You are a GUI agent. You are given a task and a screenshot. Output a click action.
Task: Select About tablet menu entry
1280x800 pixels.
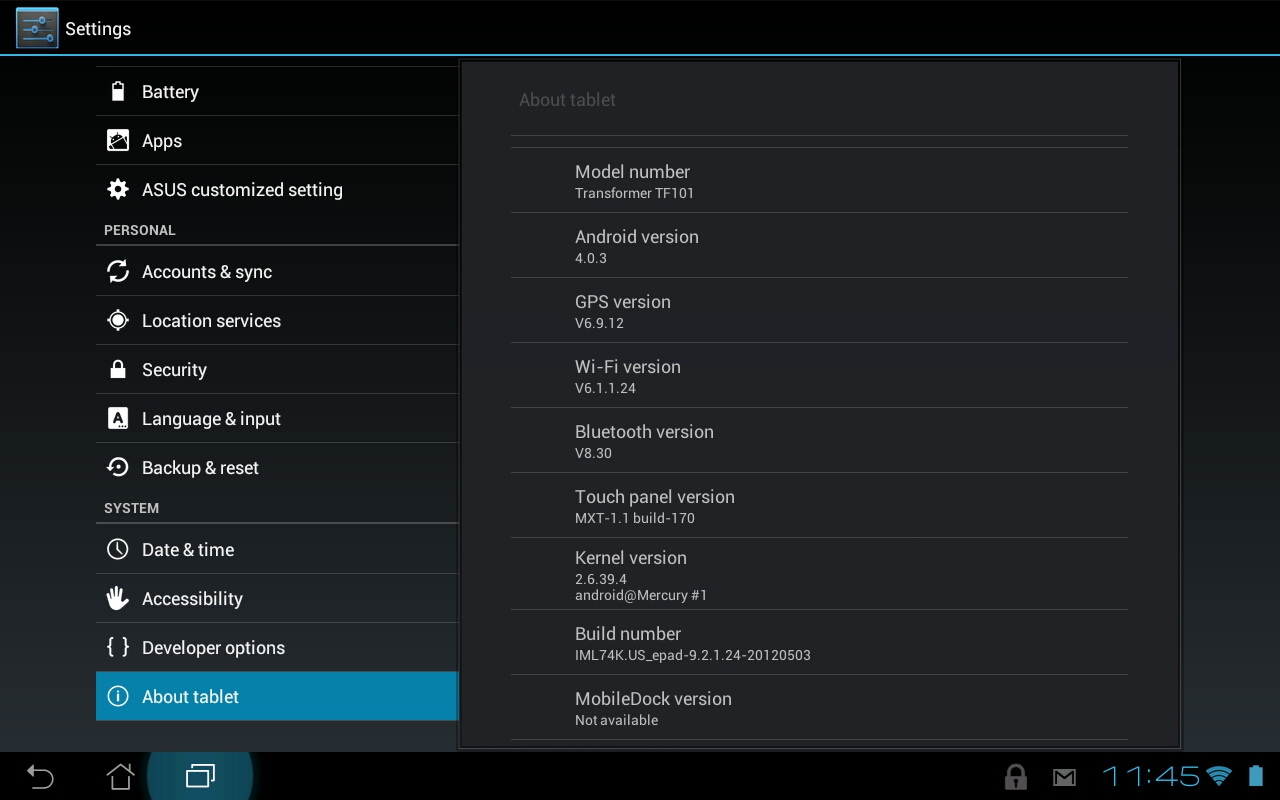point(277,696)
